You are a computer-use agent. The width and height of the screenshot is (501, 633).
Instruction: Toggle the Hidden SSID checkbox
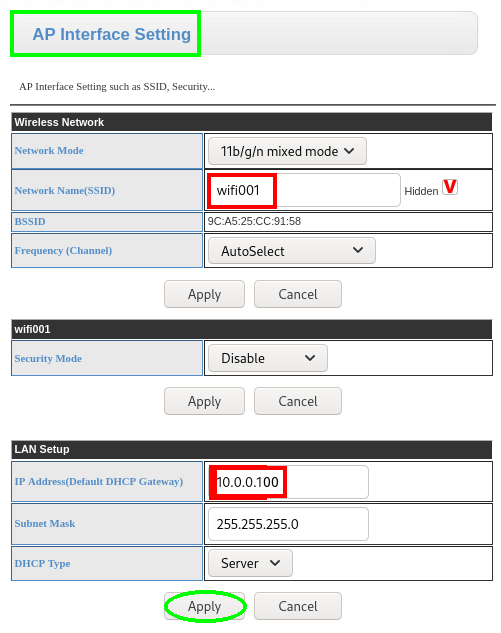click(x=450, y=187)
